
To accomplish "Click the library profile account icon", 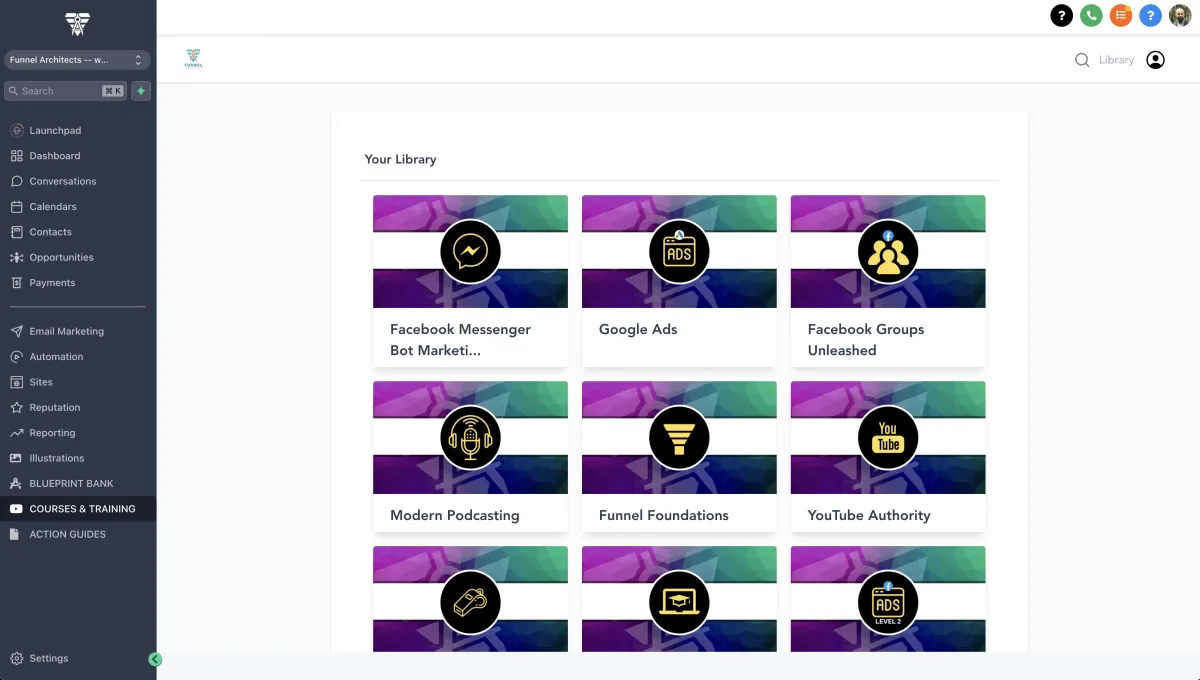I will (x=1155, y=60).
